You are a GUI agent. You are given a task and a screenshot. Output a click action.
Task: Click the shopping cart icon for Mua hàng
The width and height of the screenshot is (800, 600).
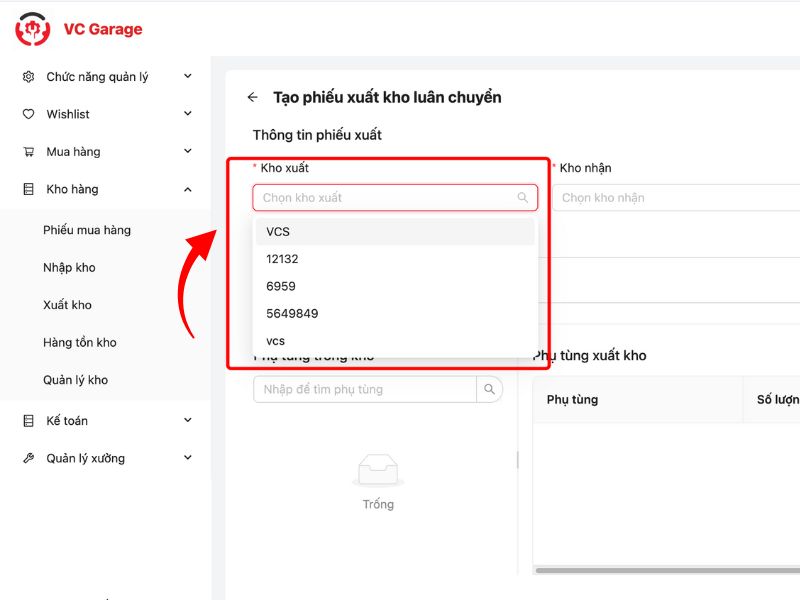(28, 152)
